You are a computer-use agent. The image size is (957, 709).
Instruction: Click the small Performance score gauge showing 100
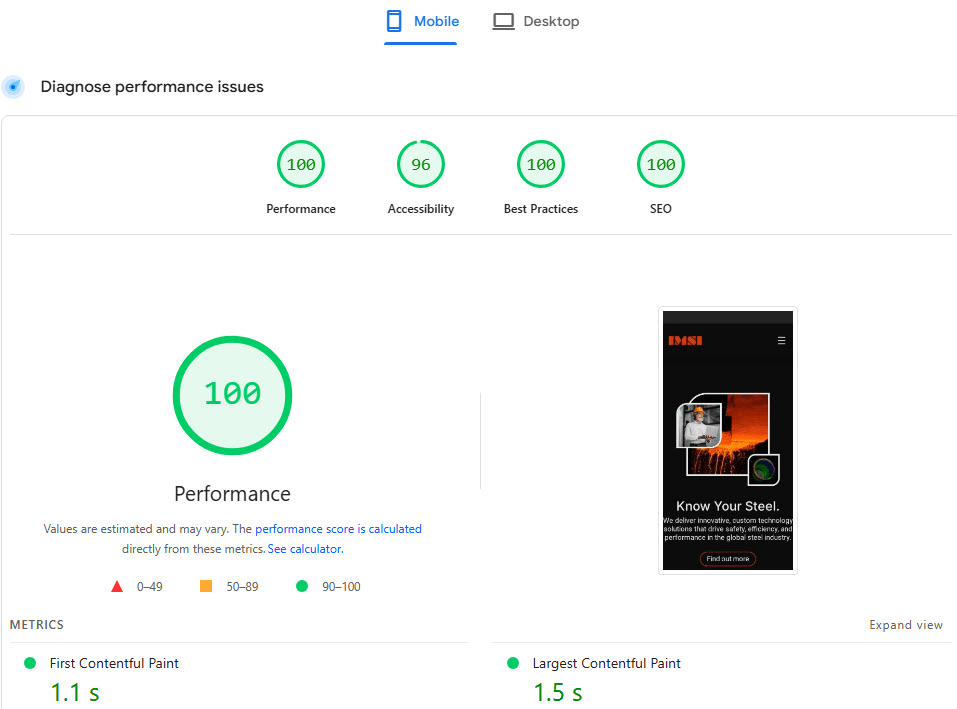300,164
